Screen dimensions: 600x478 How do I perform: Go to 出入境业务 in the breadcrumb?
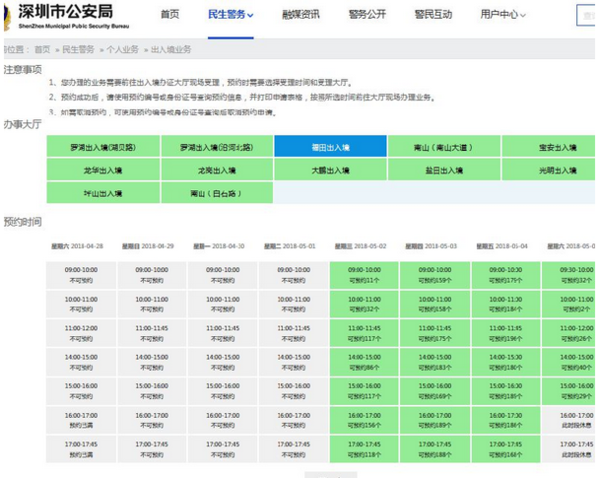(171, 49)
